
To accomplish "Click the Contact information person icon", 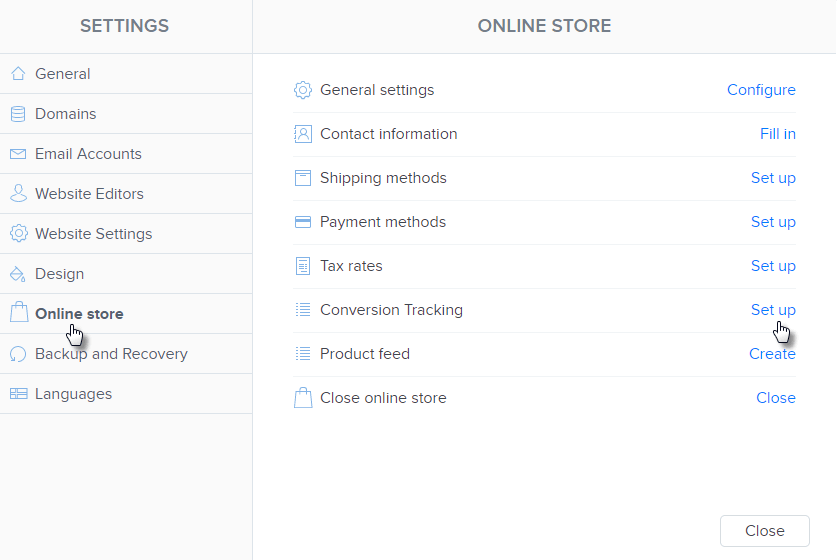I will pyautogui.click(x=303, y=134).
